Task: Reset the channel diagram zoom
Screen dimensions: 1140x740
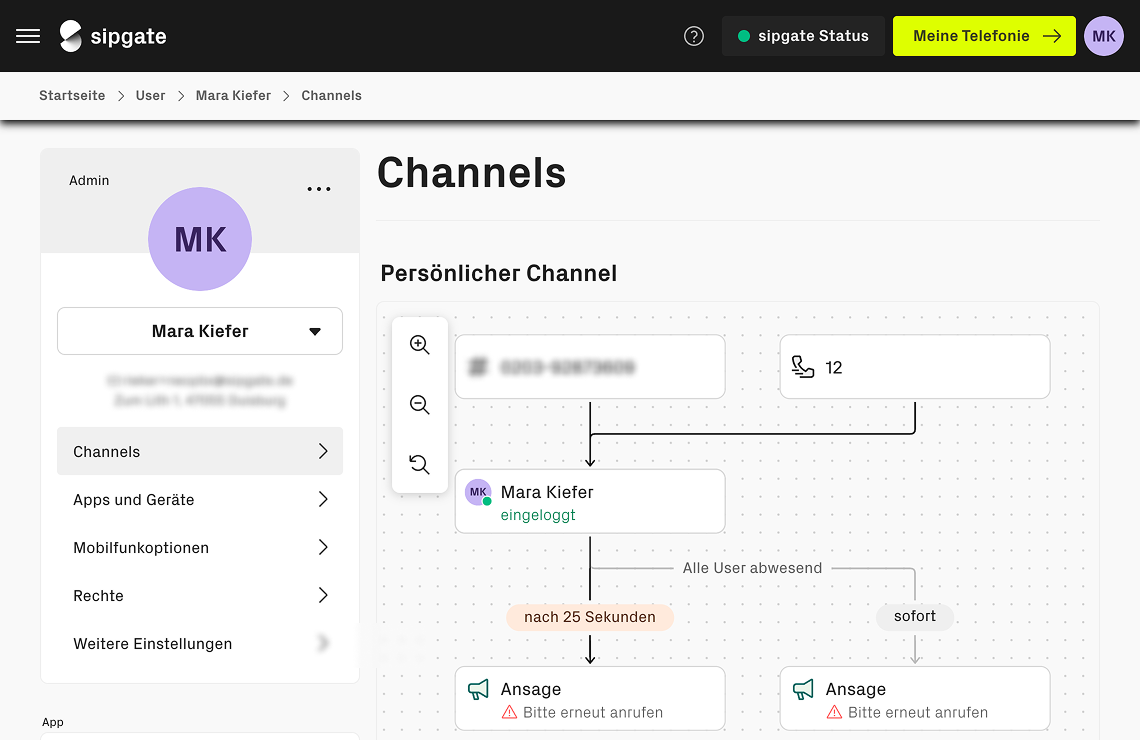Action: point(420,464)
